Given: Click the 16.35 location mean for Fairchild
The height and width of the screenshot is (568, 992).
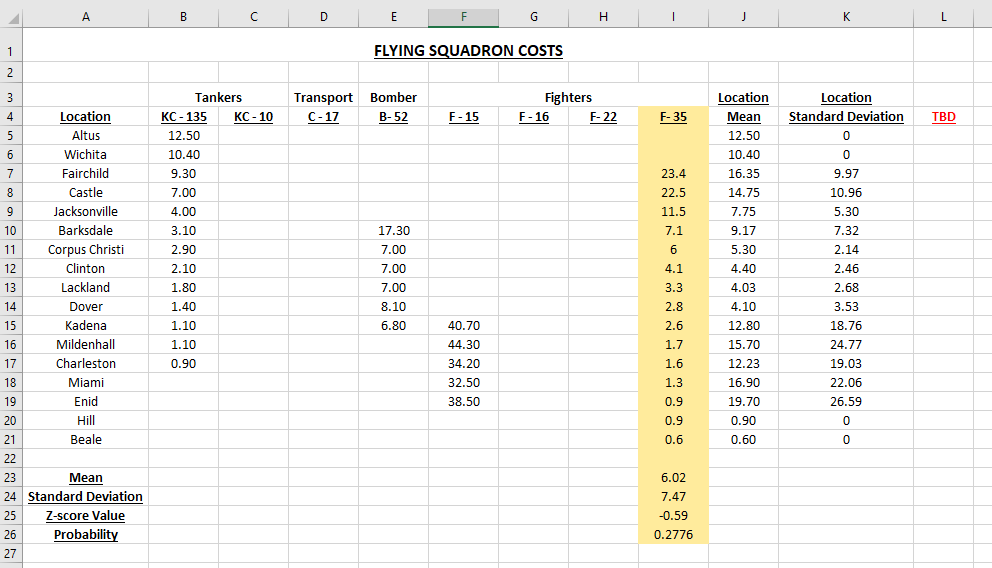Looking at the screenshot, I should pos(743,173).
